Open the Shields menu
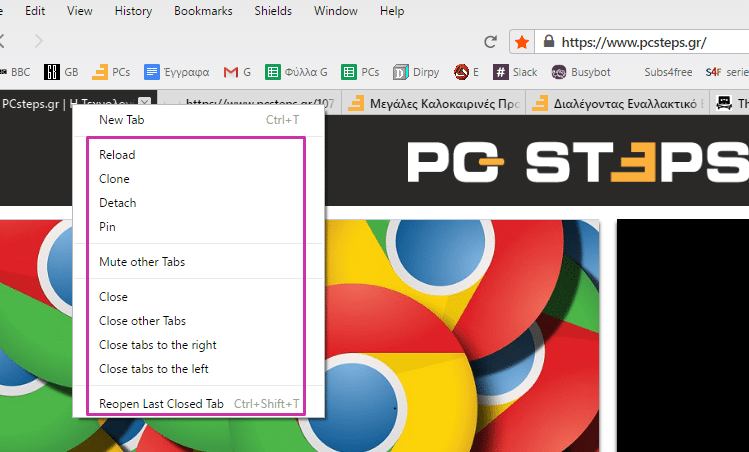This screenshot has height=452, width=749. [x=273, y=11]
